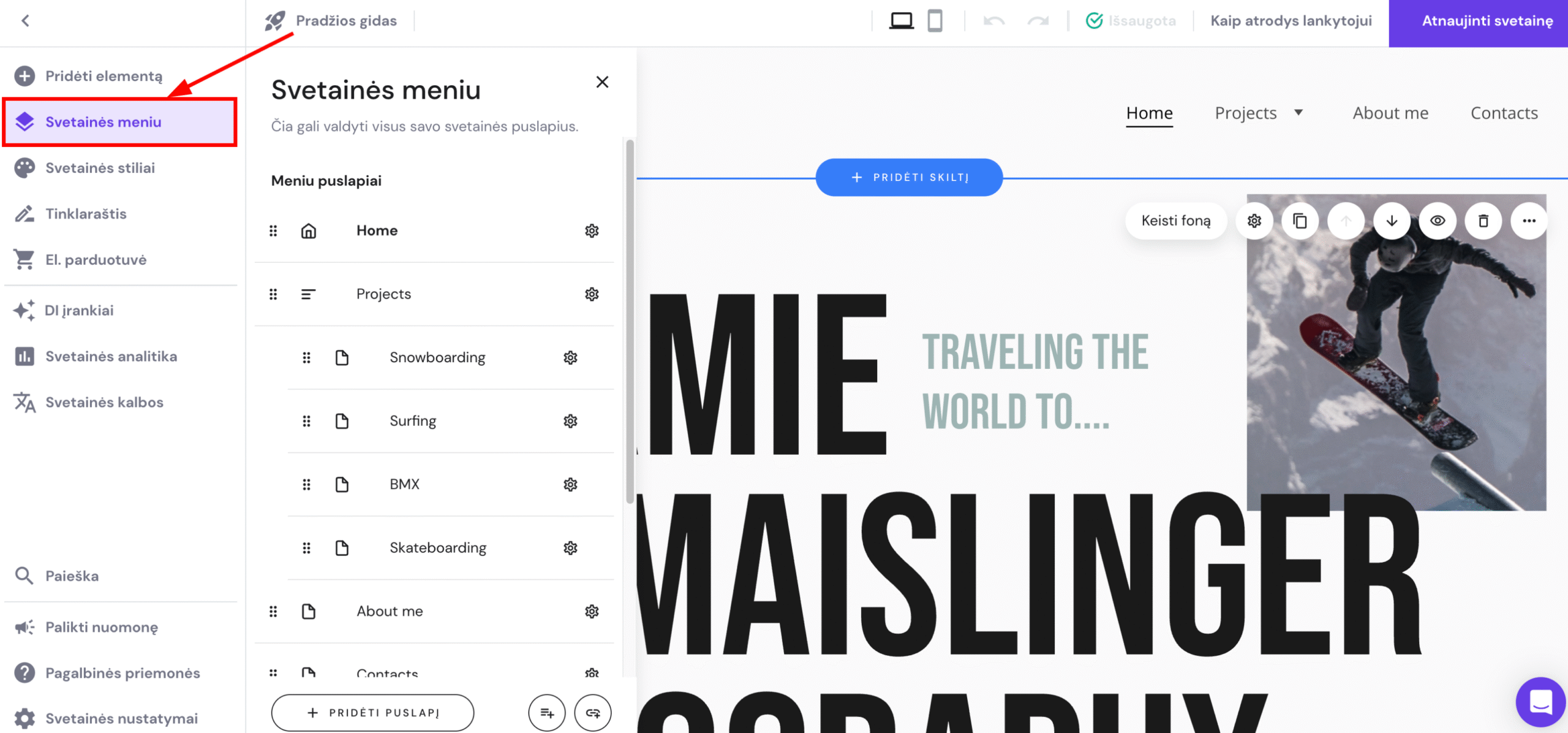Image resolution: width=1568 pixels, height=733 pixels.
Task: Click add dropdown icon in the menu panel footer
Action: 547,713
